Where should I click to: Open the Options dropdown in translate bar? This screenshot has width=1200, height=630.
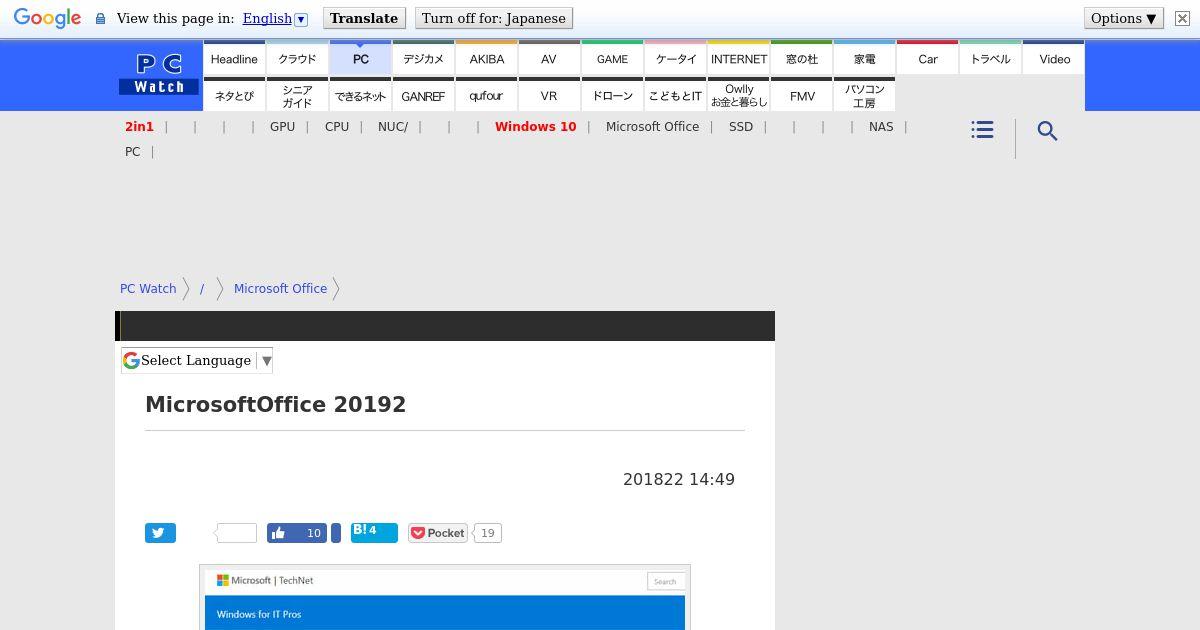[x=1124, y=18]
